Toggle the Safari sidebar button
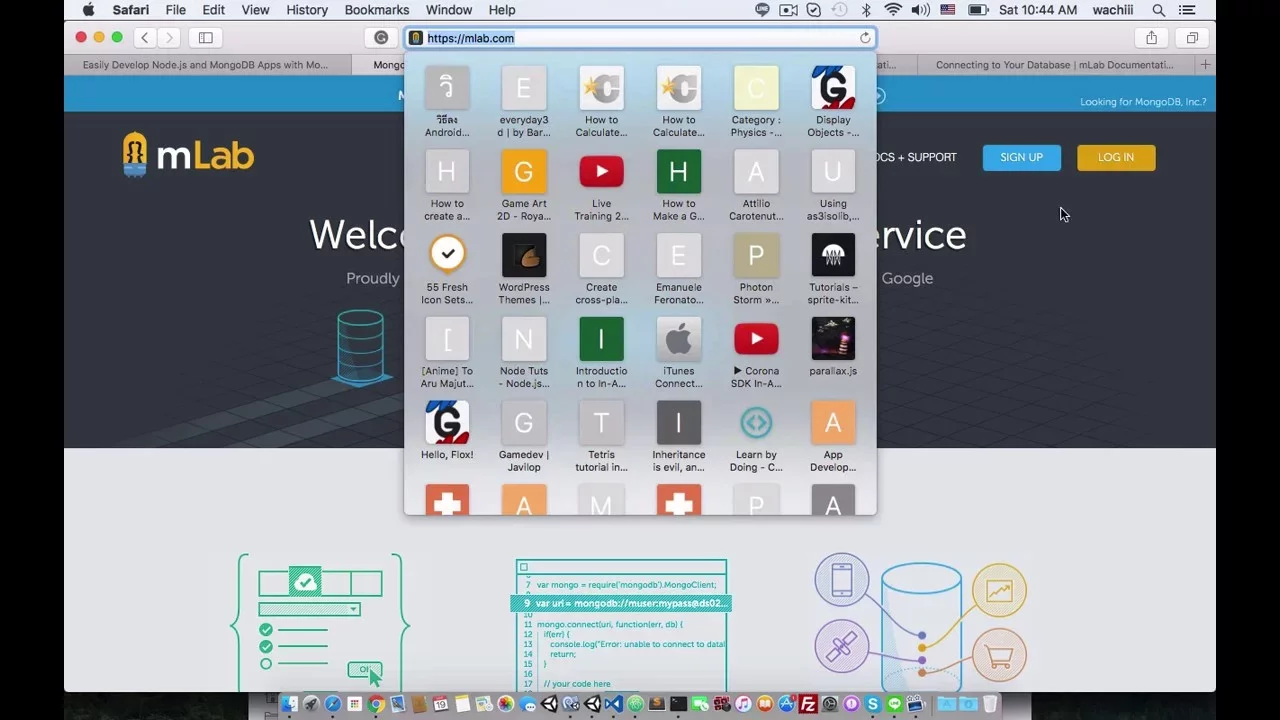The height and width of the screenshot is (720, 1280). 205,38
